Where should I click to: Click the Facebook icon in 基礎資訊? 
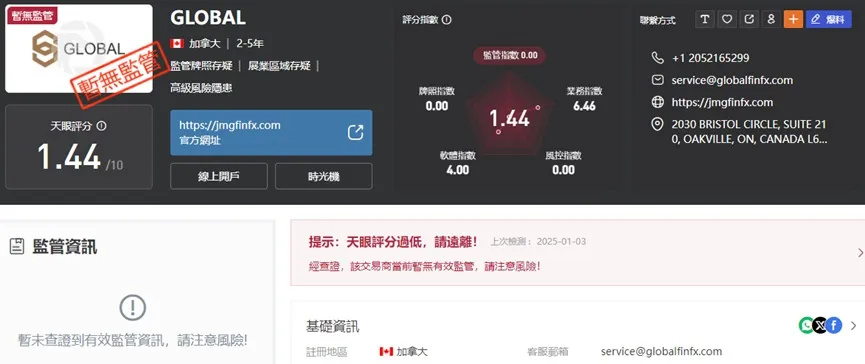(834, 325)
